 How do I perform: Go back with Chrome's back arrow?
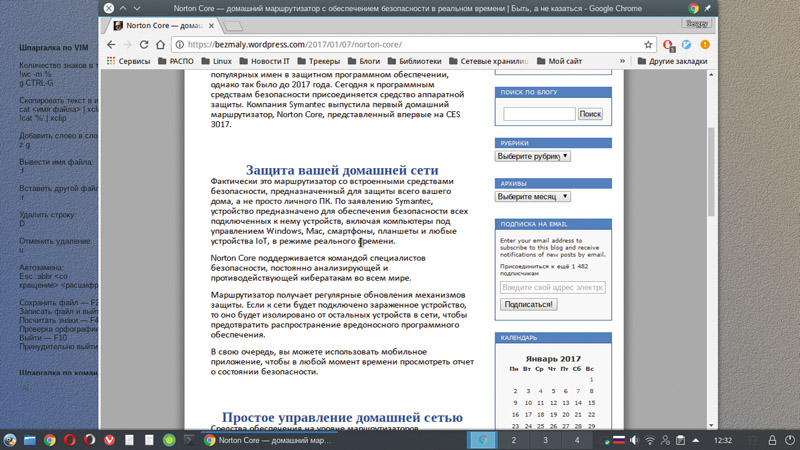click(x=111, y=45)
